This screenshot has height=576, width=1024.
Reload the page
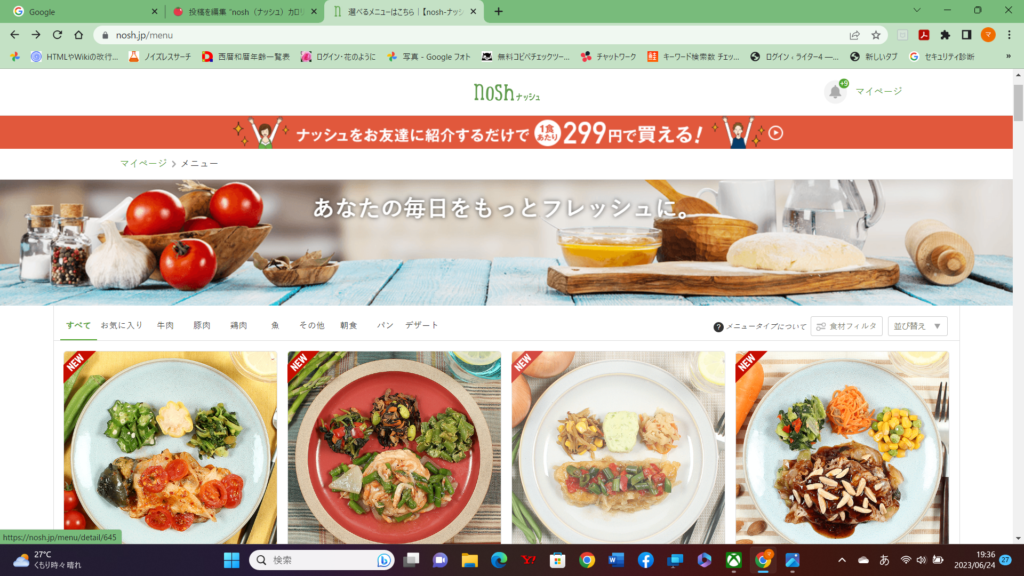click(57, 35)
